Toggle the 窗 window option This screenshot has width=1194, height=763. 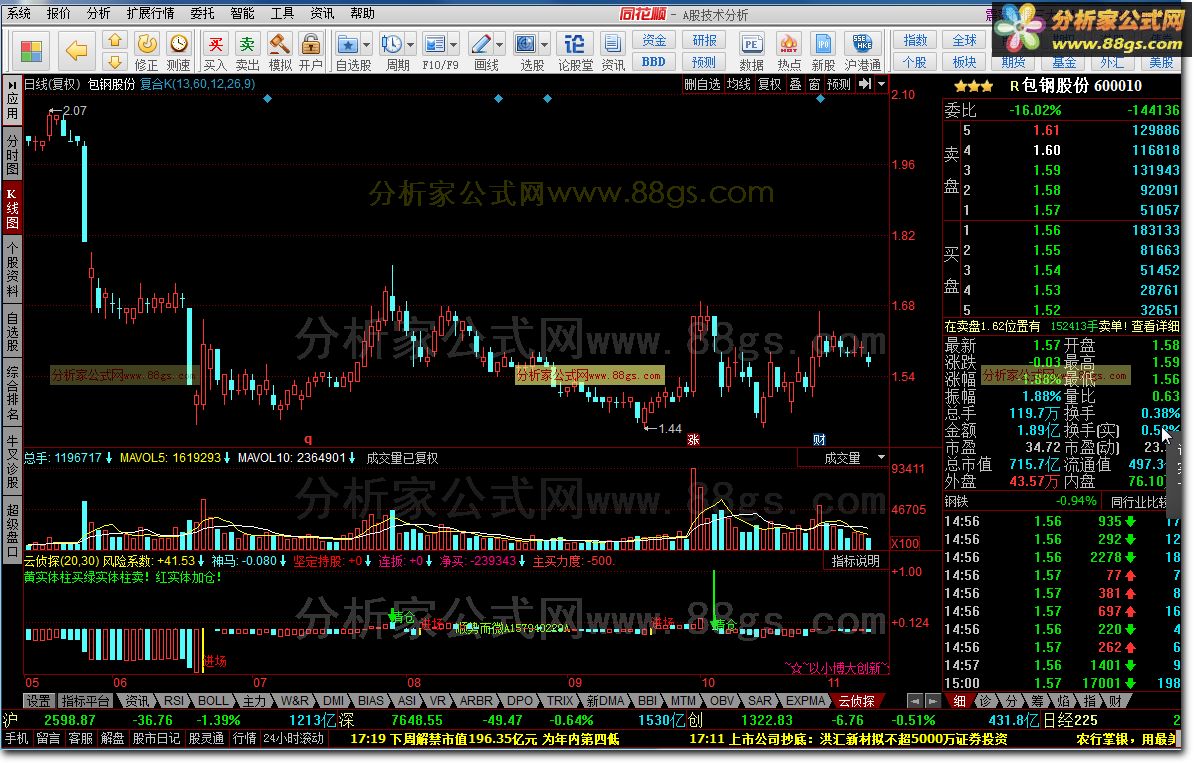pyautogui.click(x=815, y=84)
